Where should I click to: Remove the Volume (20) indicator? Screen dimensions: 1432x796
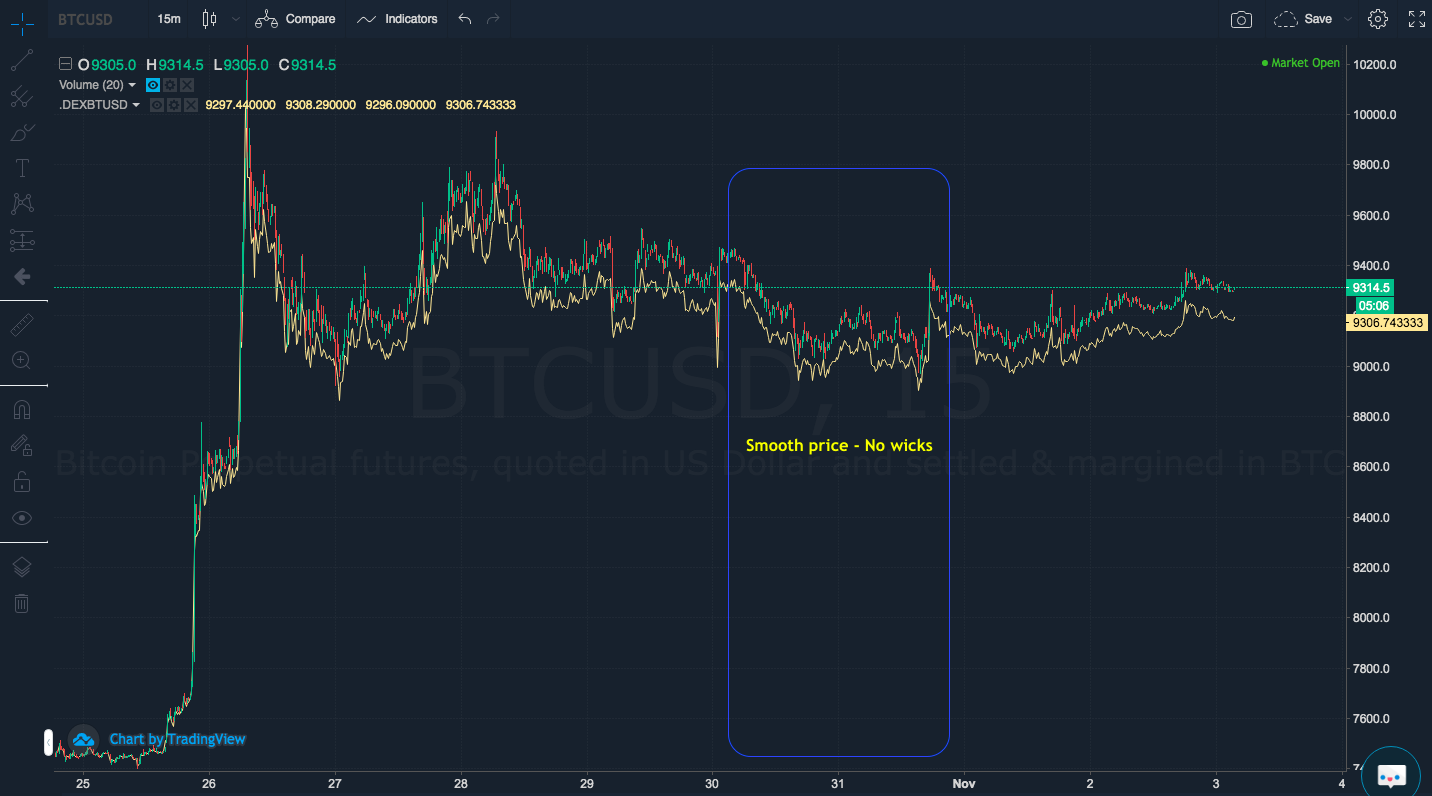coord(187,85)
